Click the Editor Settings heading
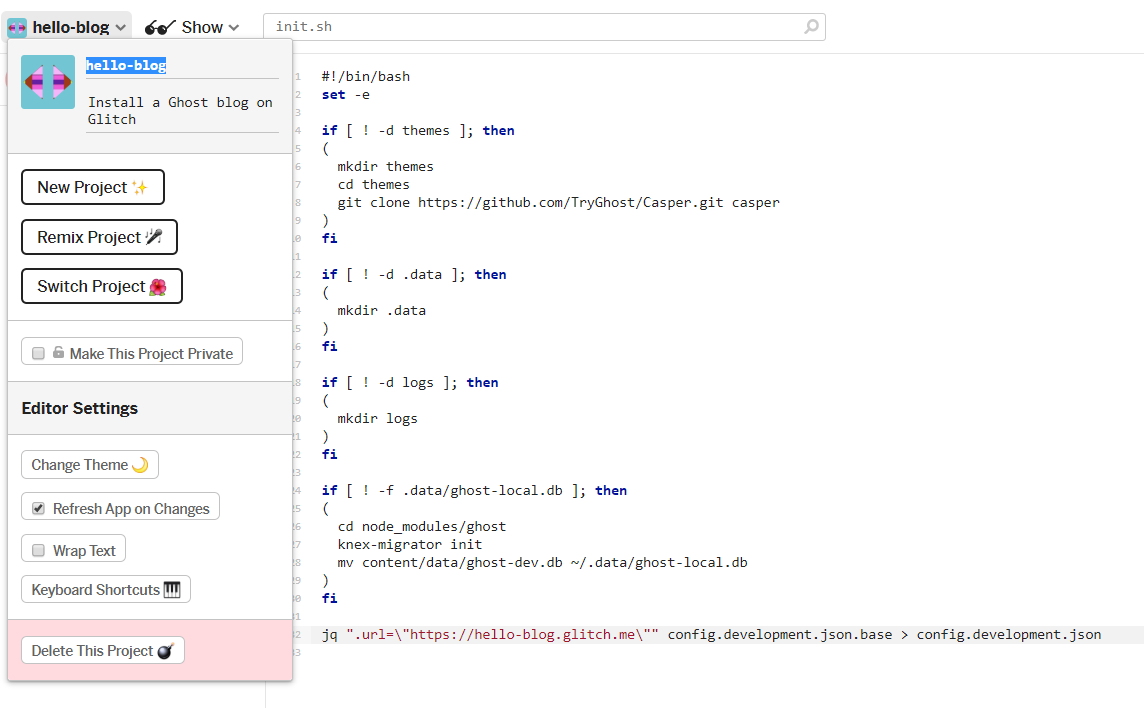The image size is (1144, 708). (80, 408)
